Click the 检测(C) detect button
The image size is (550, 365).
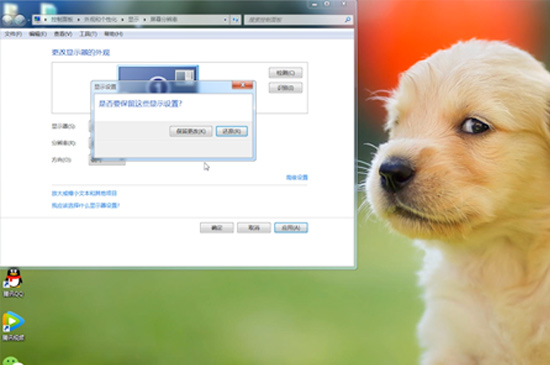286,73
